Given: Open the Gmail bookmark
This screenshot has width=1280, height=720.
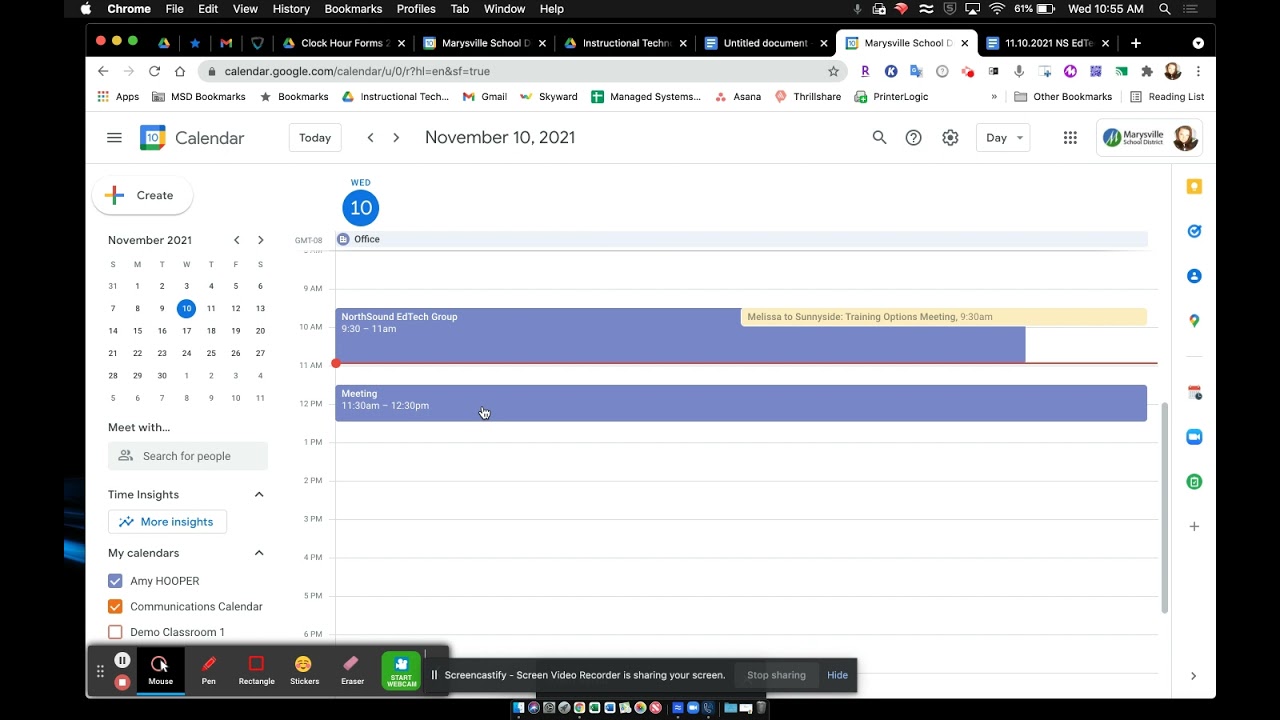Looking at the screenshot, I should tap(485, 97).
